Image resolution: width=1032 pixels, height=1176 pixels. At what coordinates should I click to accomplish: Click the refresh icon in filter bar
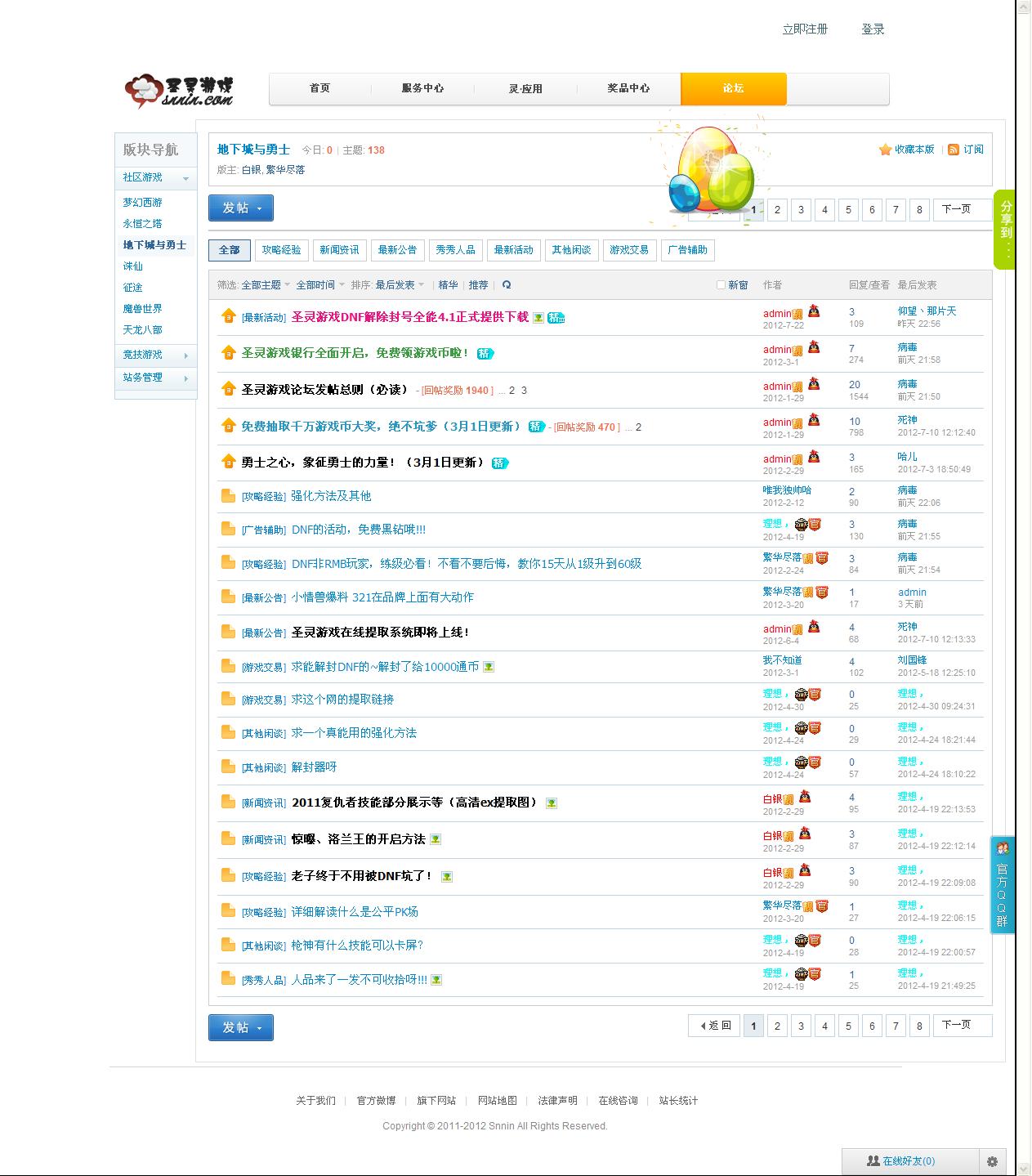(x=507, y=285)
